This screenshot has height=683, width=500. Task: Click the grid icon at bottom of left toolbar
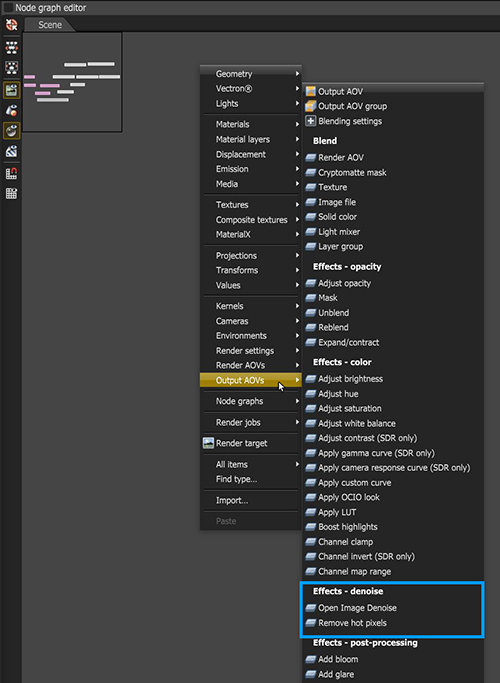11,193
